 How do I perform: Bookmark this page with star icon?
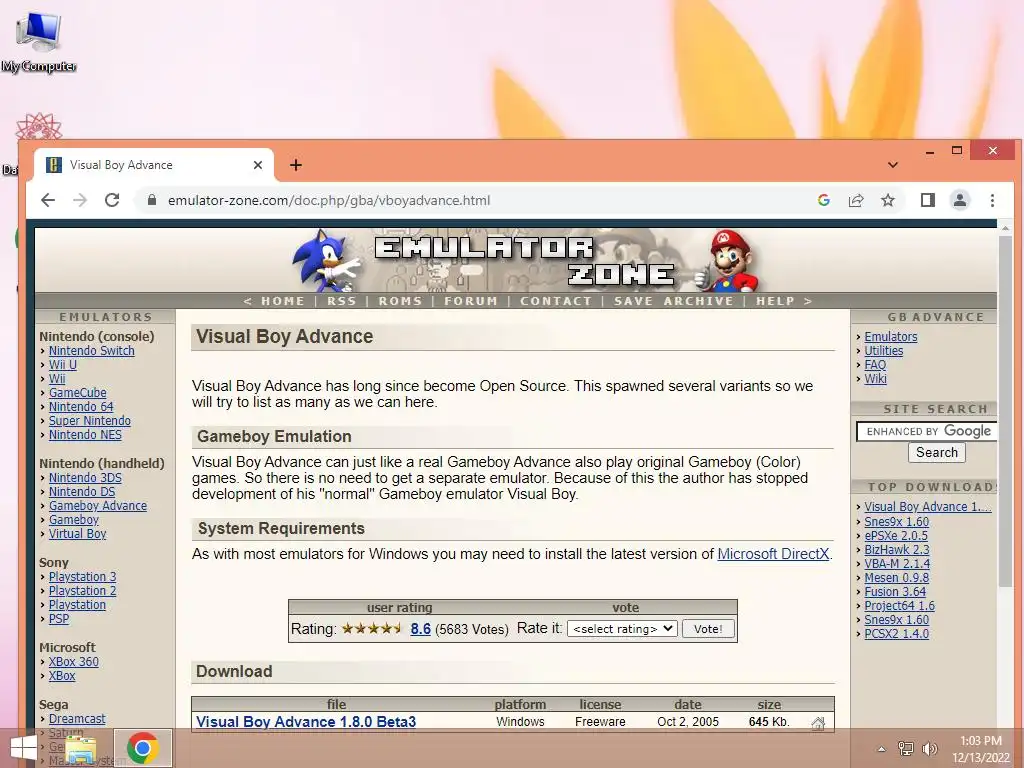[x=888, y=200]
